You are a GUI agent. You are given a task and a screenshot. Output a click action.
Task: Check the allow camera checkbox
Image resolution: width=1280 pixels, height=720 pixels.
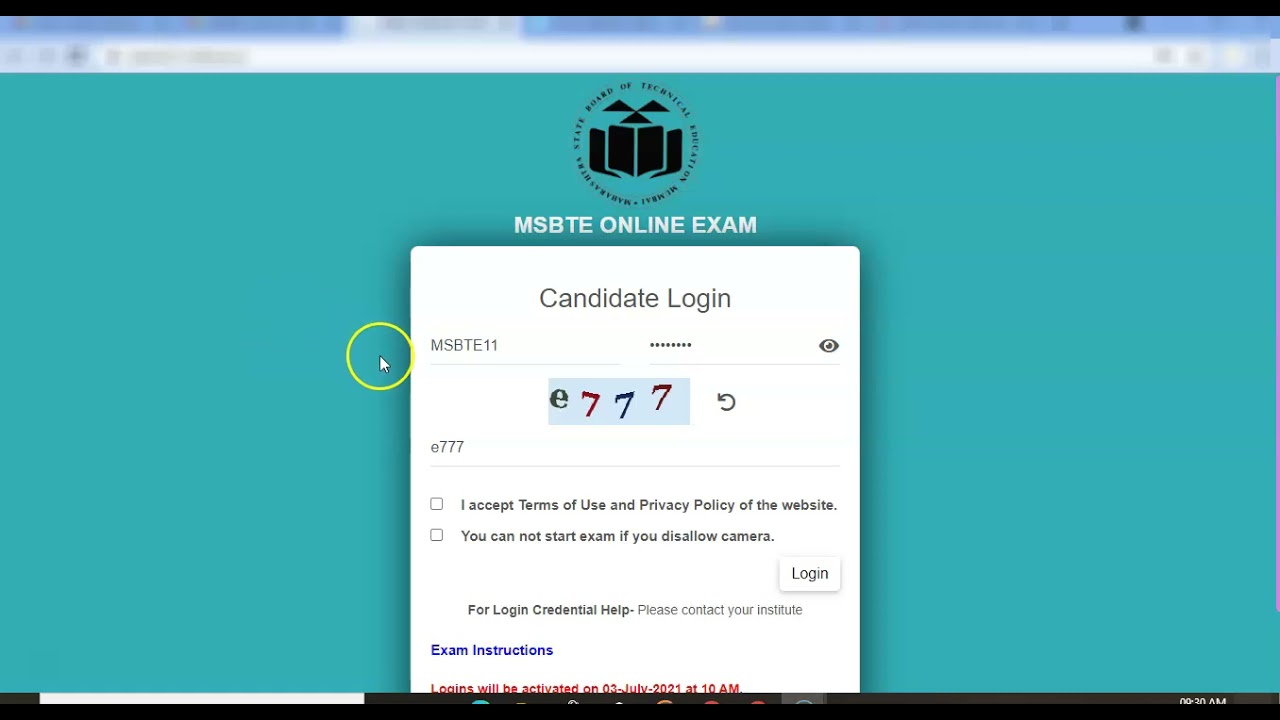pos(437,535)
